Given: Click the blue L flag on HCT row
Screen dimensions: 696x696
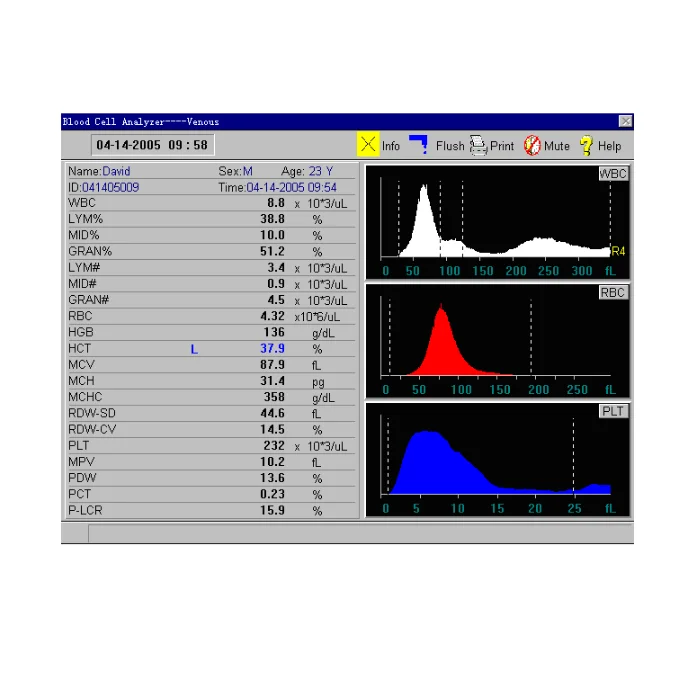Looking at the screenshot, I should coord(194,349).
